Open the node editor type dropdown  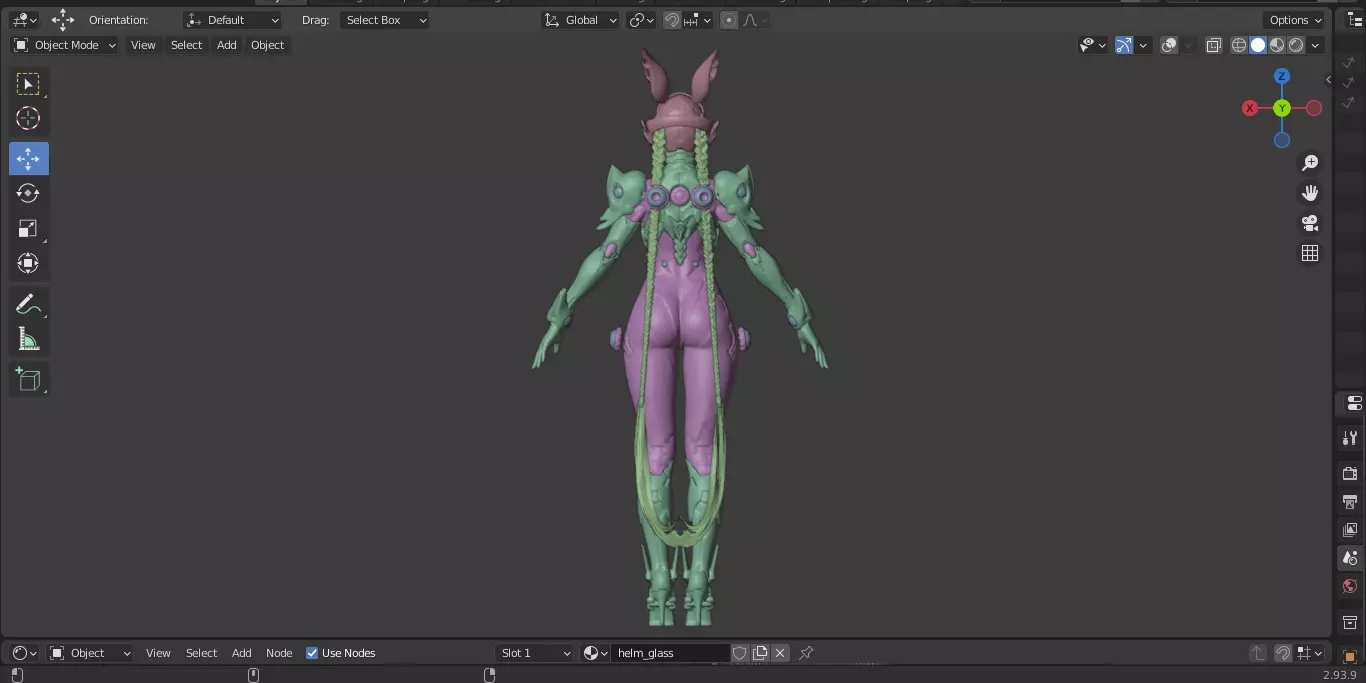[x=25, y=653]
